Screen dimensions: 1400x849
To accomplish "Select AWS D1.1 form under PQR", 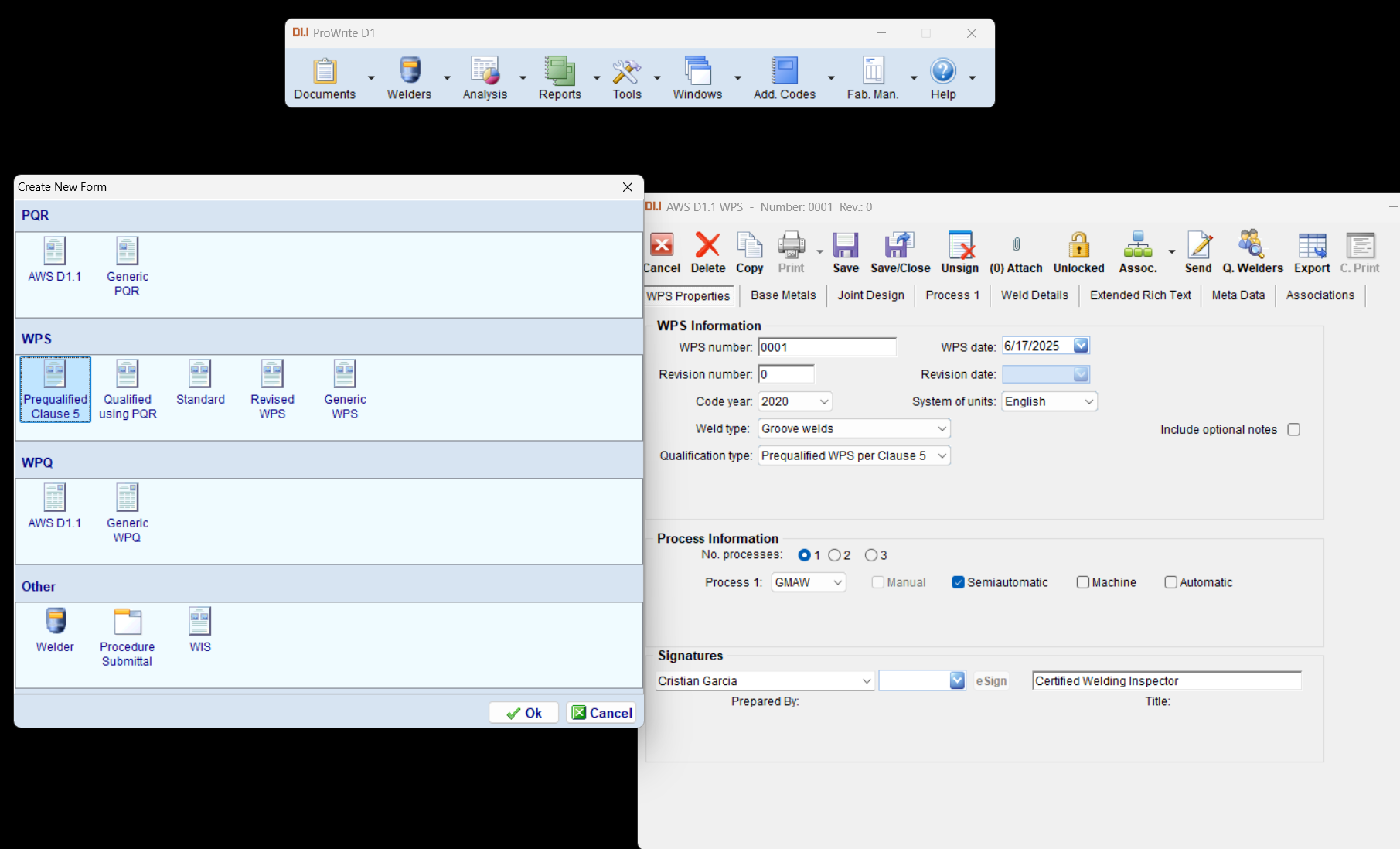I will tap(55, 259).
